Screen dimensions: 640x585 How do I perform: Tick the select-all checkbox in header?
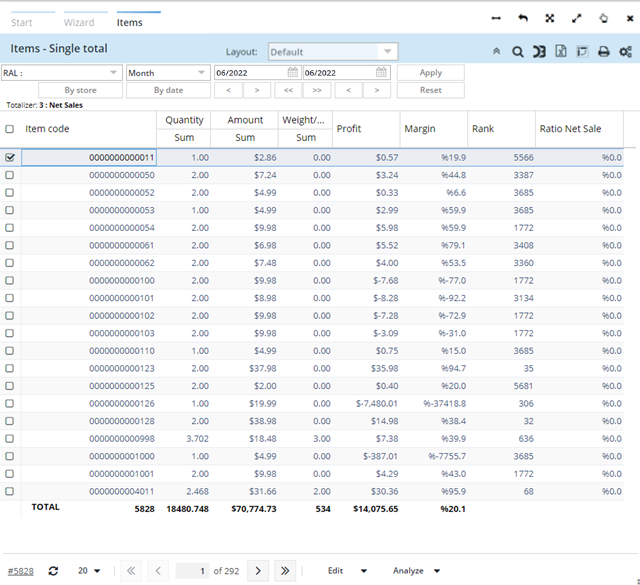(x=10, y=129)
